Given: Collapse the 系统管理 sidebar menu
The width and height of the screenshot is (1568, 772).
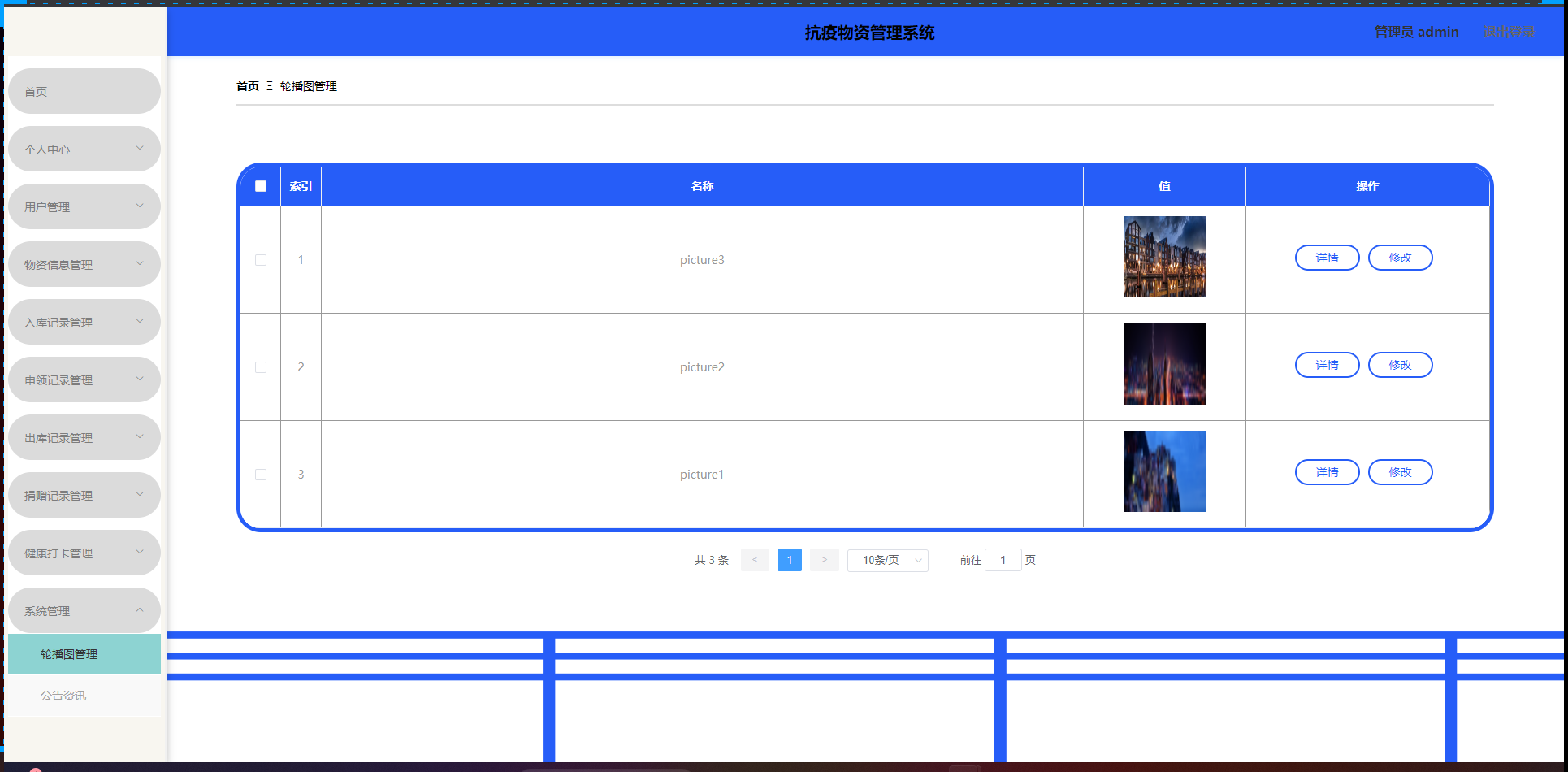Looking at the screenshot, I should tap(84, 610).
